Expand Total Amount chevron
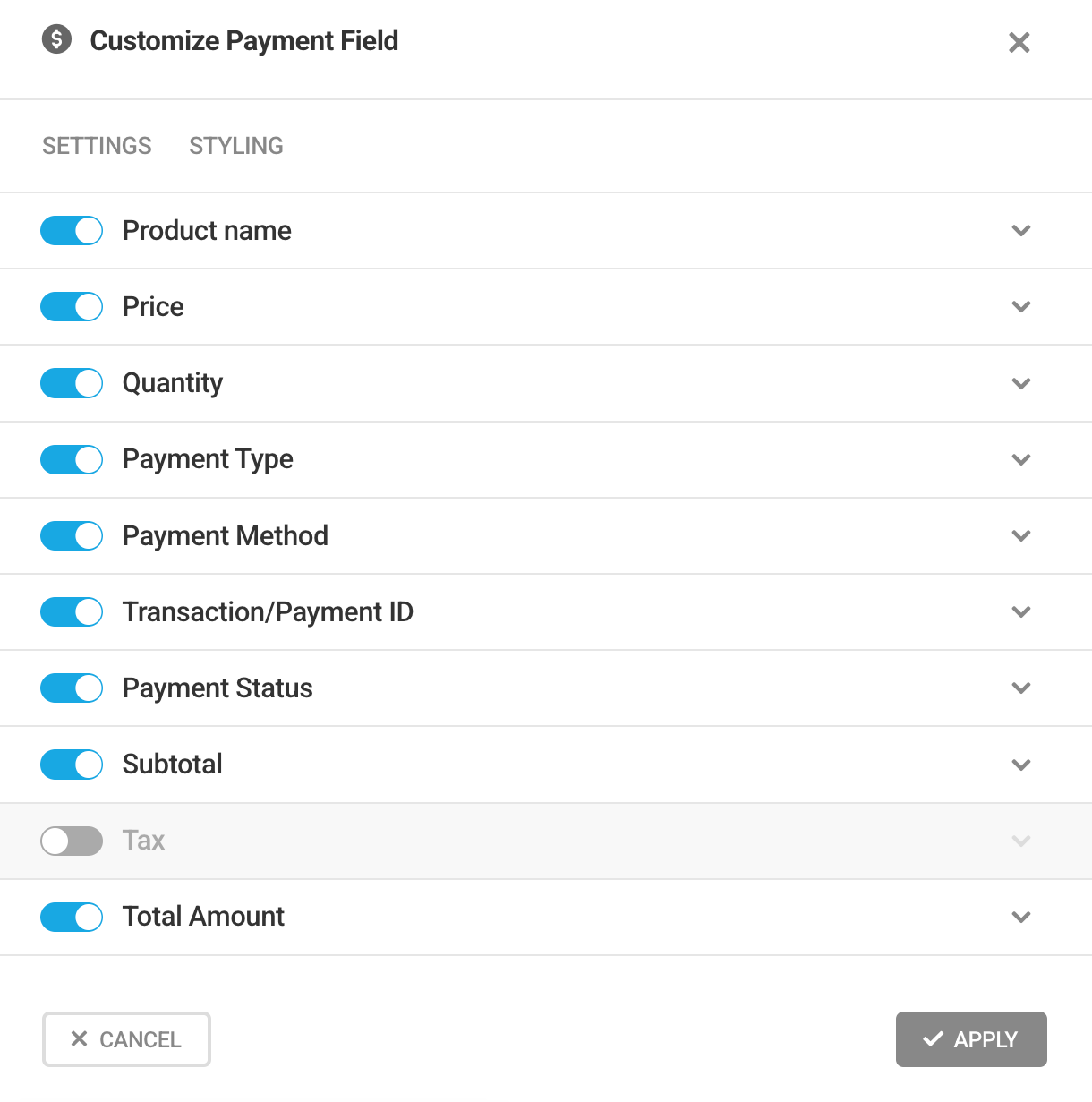 [x=1021, y=917]
